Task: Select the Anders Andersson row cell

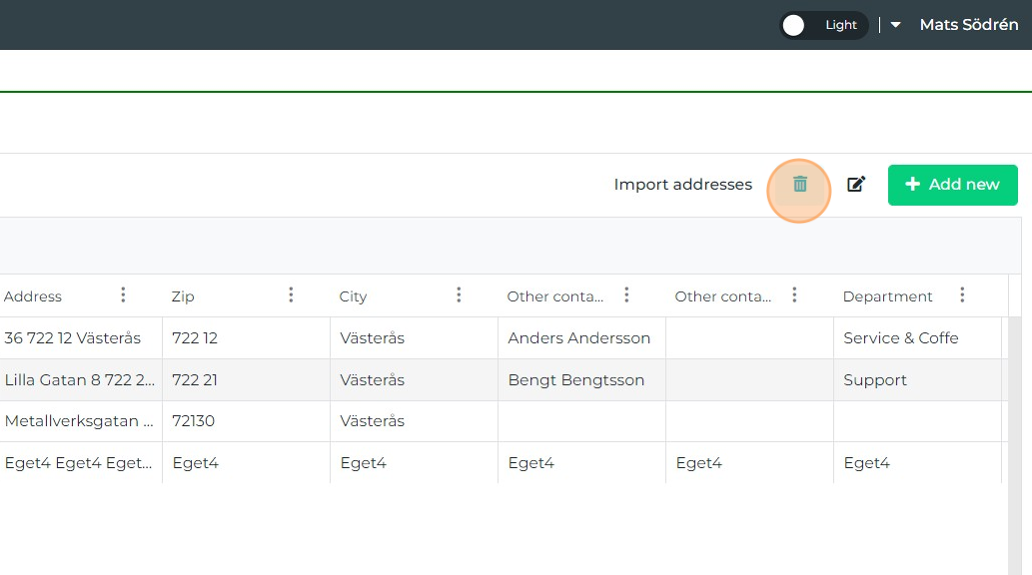Action: tap(579, 338)
